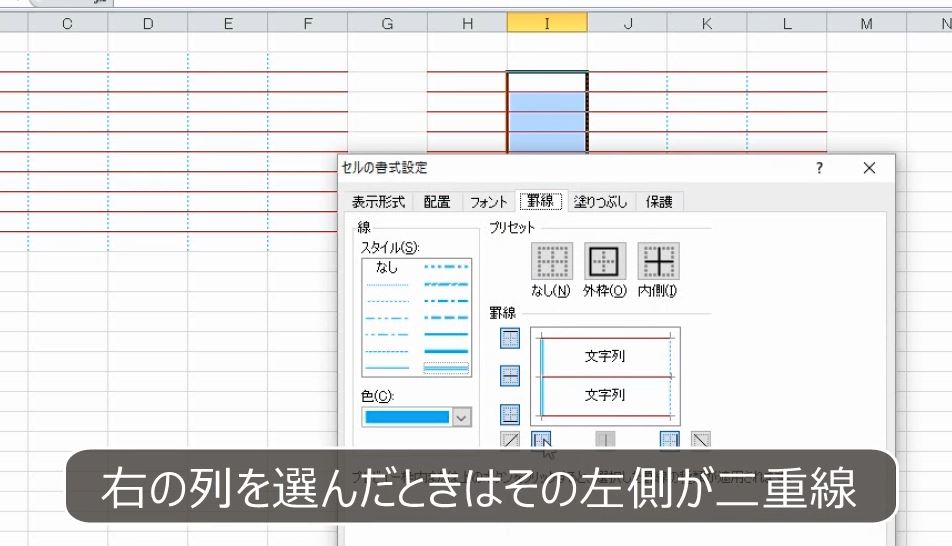Screen dimensions: 952x546
Task: Click the dialog help question mark
Action: pos(820,168)
